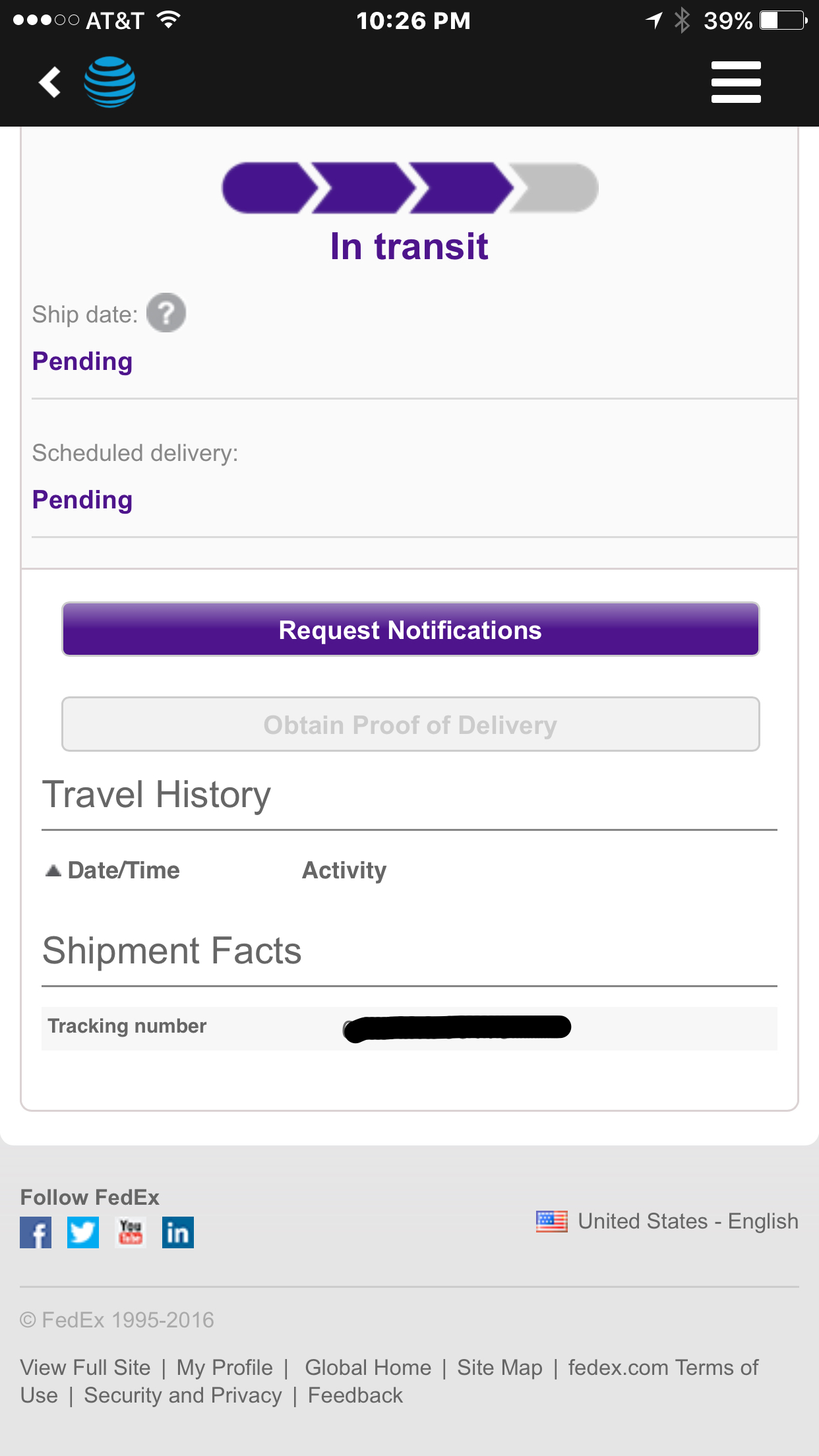Go to the Global Home link
Viewport: 819px width, 1456px height.
(x=368, y=1367)
